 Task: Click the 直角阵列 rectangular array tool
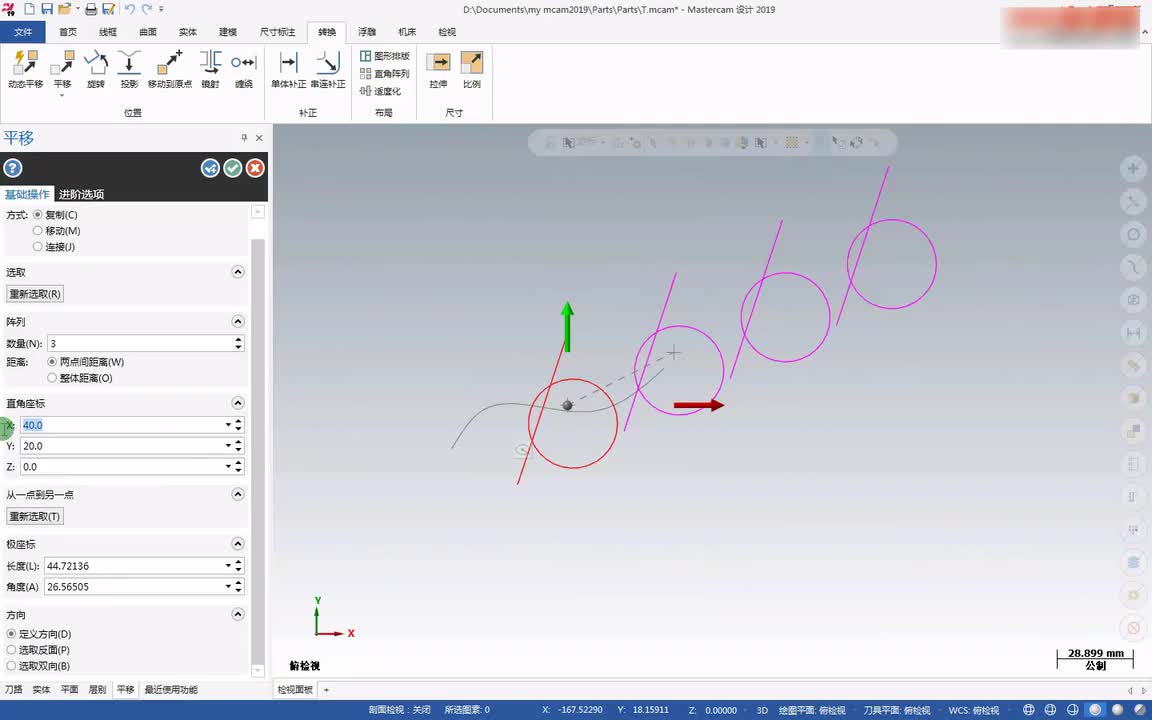384,73
